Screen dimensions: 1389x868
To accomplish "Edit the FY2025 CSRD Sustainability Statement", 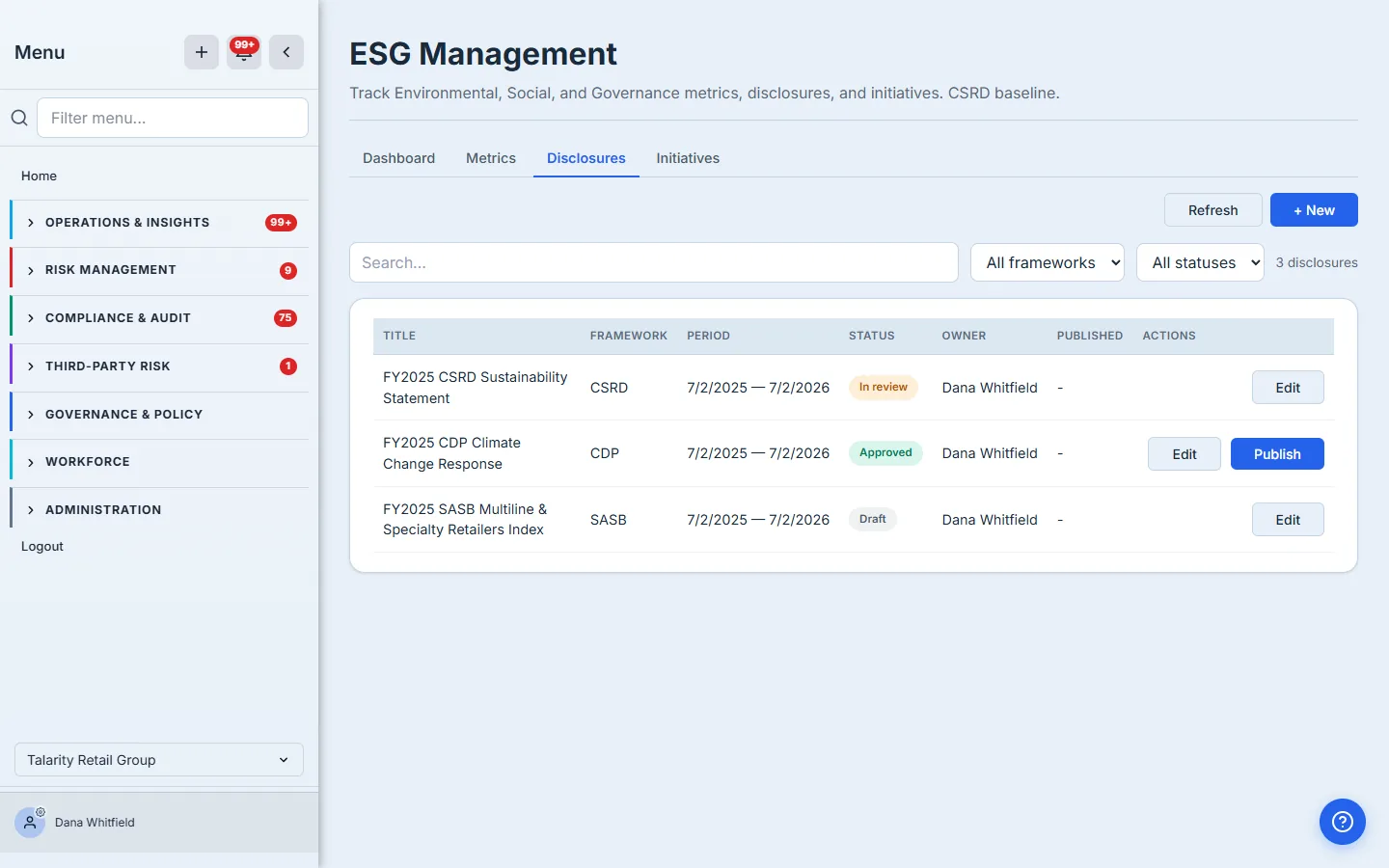I will [1288, 388].
